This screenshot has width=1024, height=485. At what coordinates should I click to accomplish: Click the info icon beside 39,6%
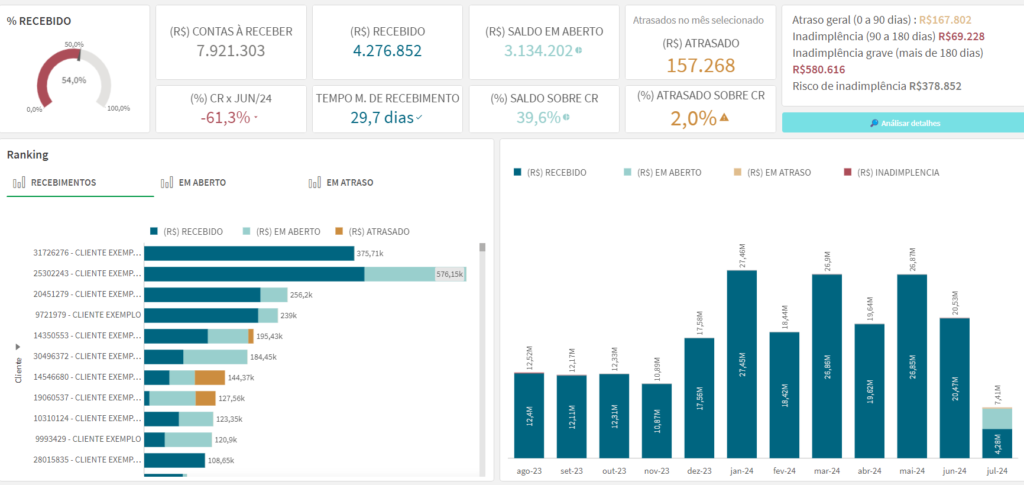(x=566, y=117)
